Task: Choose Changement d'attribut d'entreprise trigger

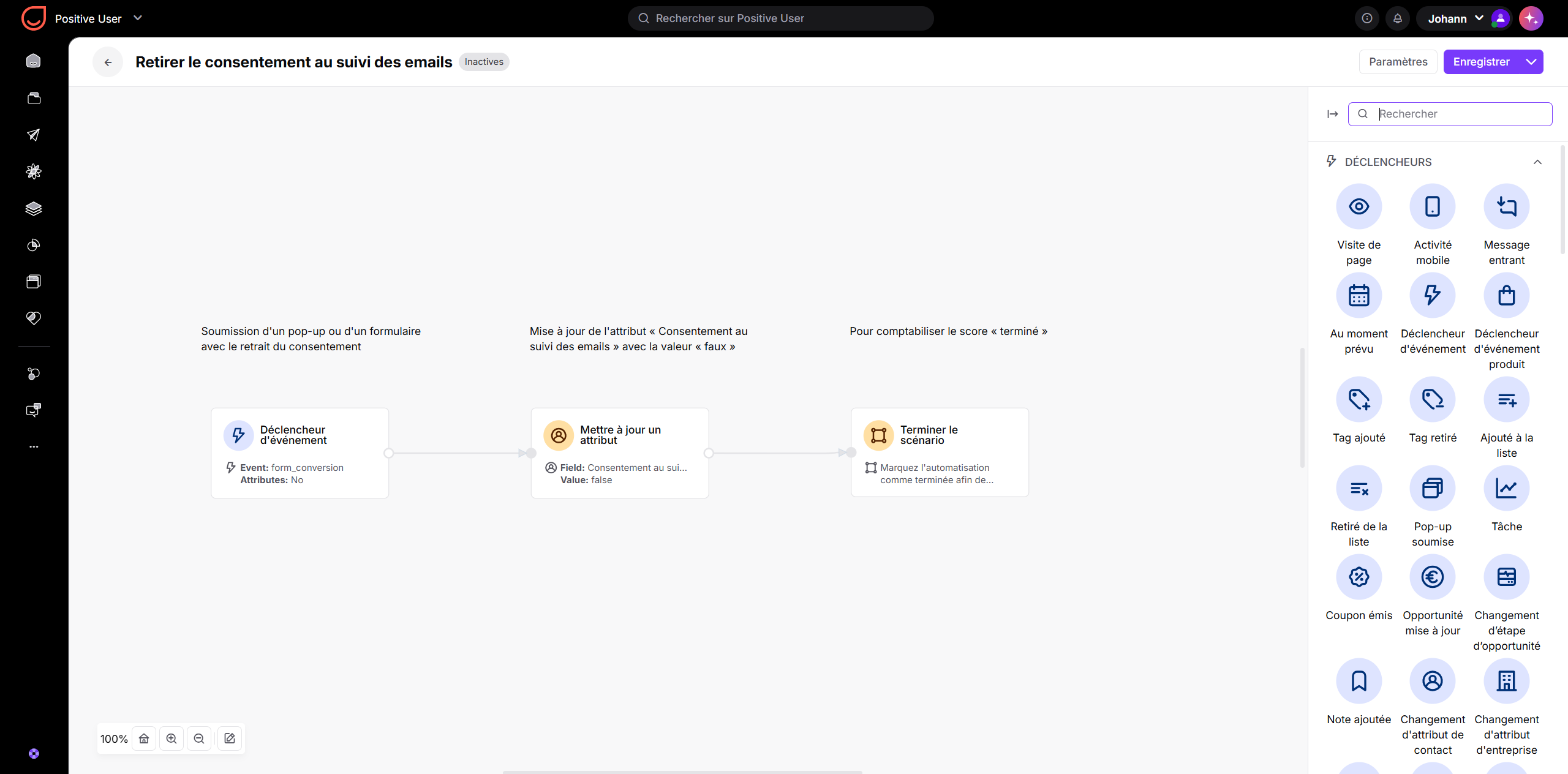Action: (x=1506, y=681)
